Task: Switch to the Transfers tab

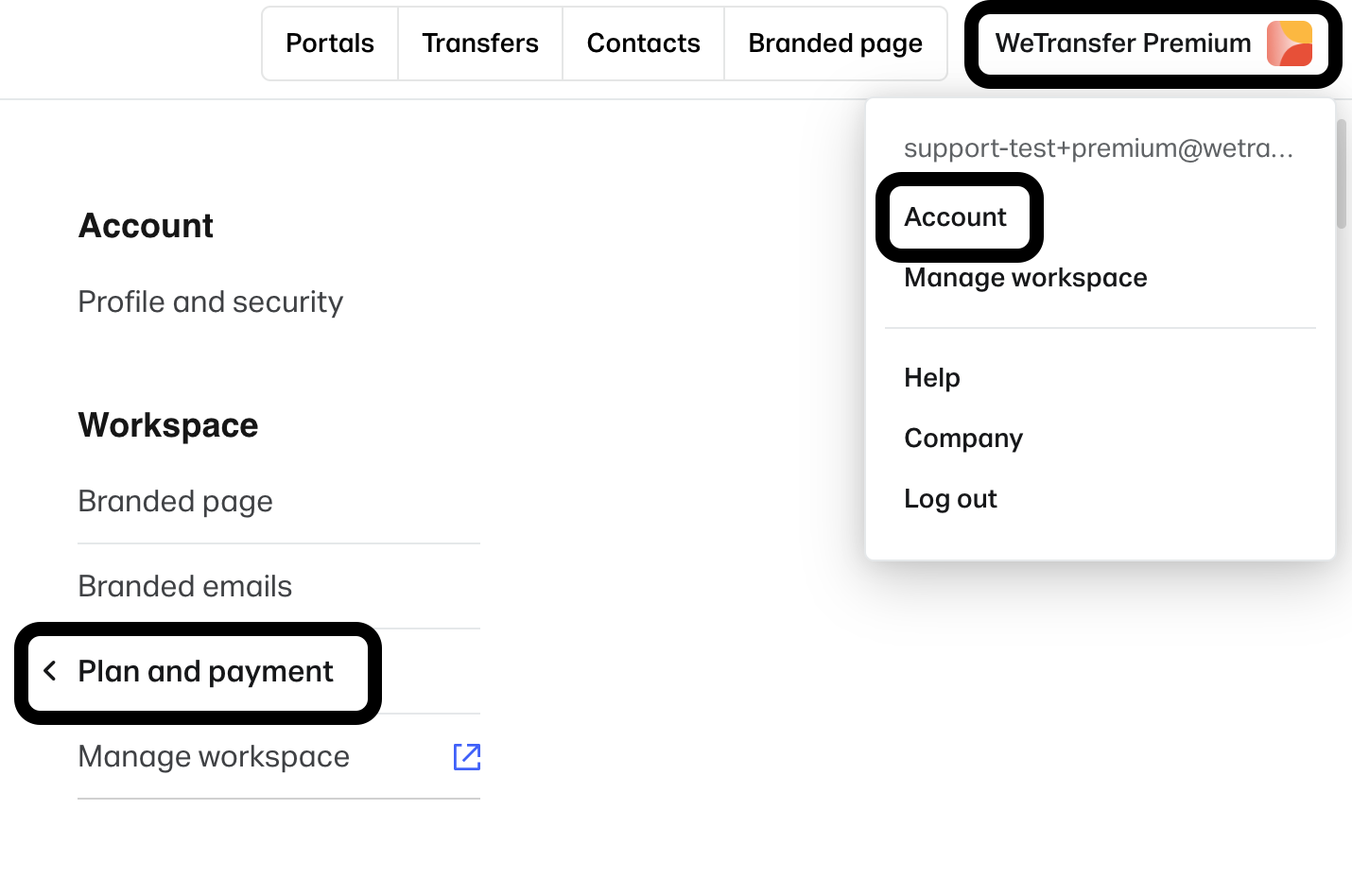Action: 479,43
